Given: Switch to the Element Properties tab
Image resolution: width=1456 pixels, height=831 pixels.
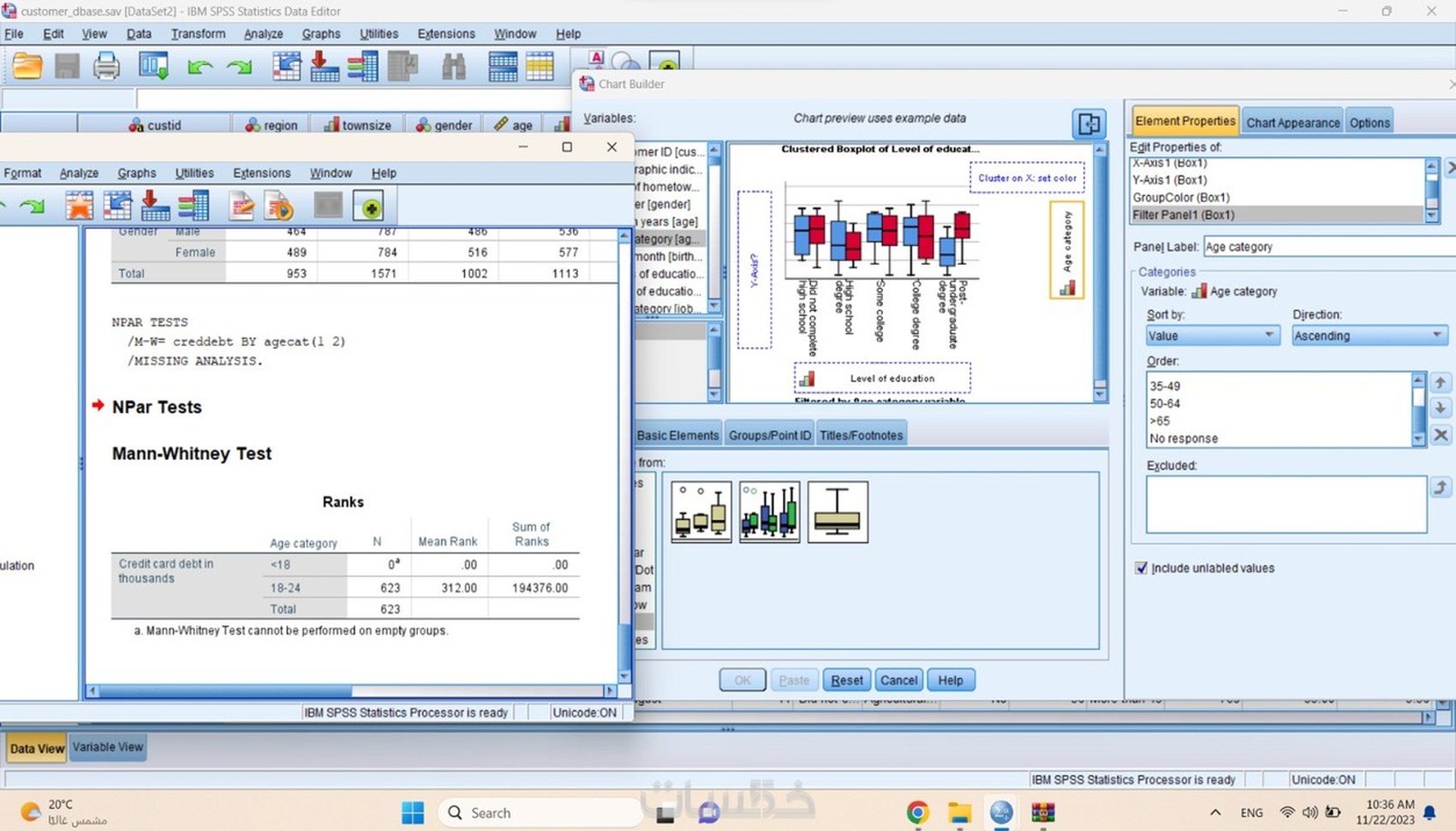Looking at the screenshot, I should (x=1185, y=121).
